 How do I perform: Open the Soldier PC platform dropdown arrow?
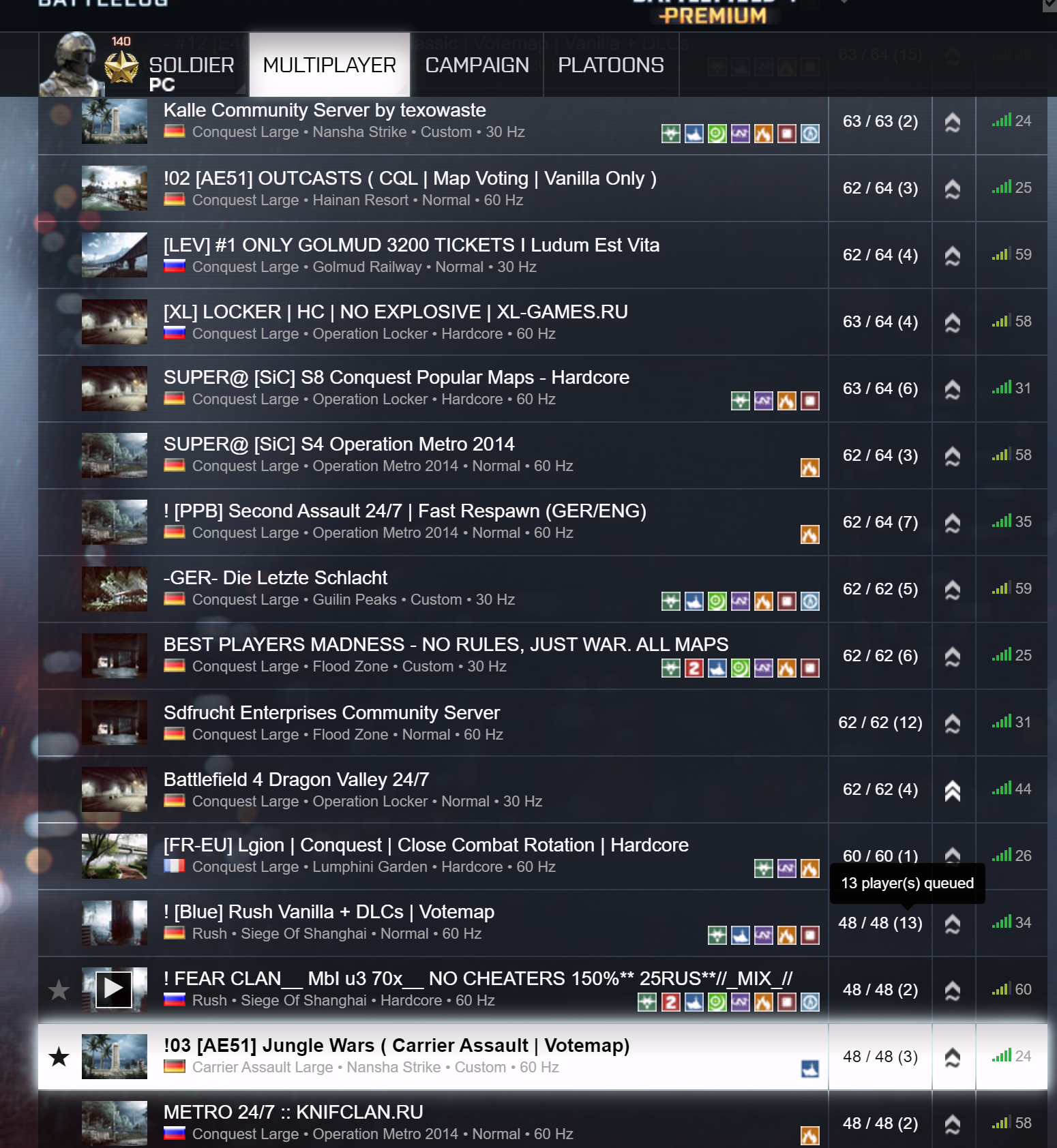(239, 89)
